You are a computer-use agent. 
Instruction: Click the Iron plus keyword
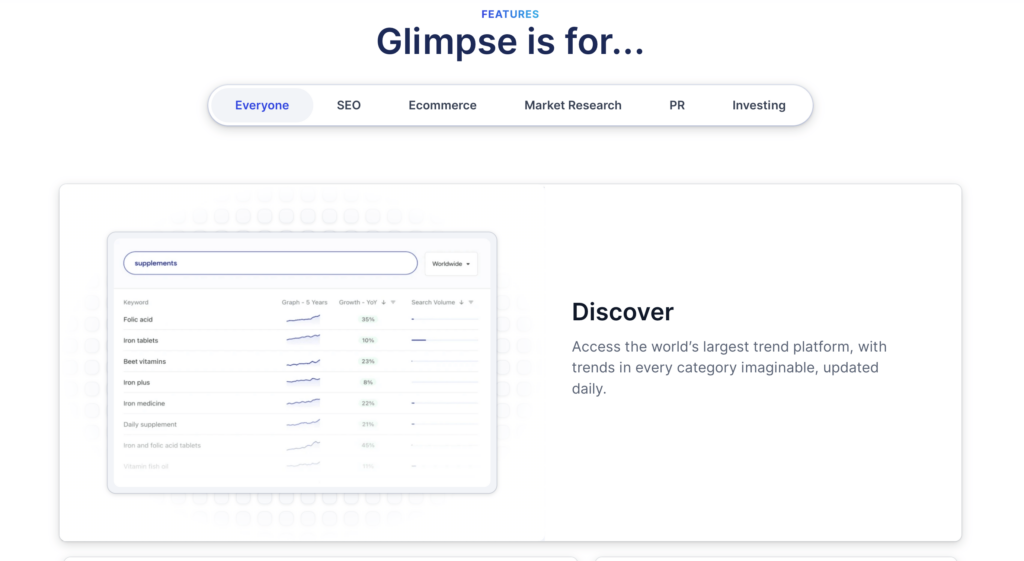(x=136, y=382)
